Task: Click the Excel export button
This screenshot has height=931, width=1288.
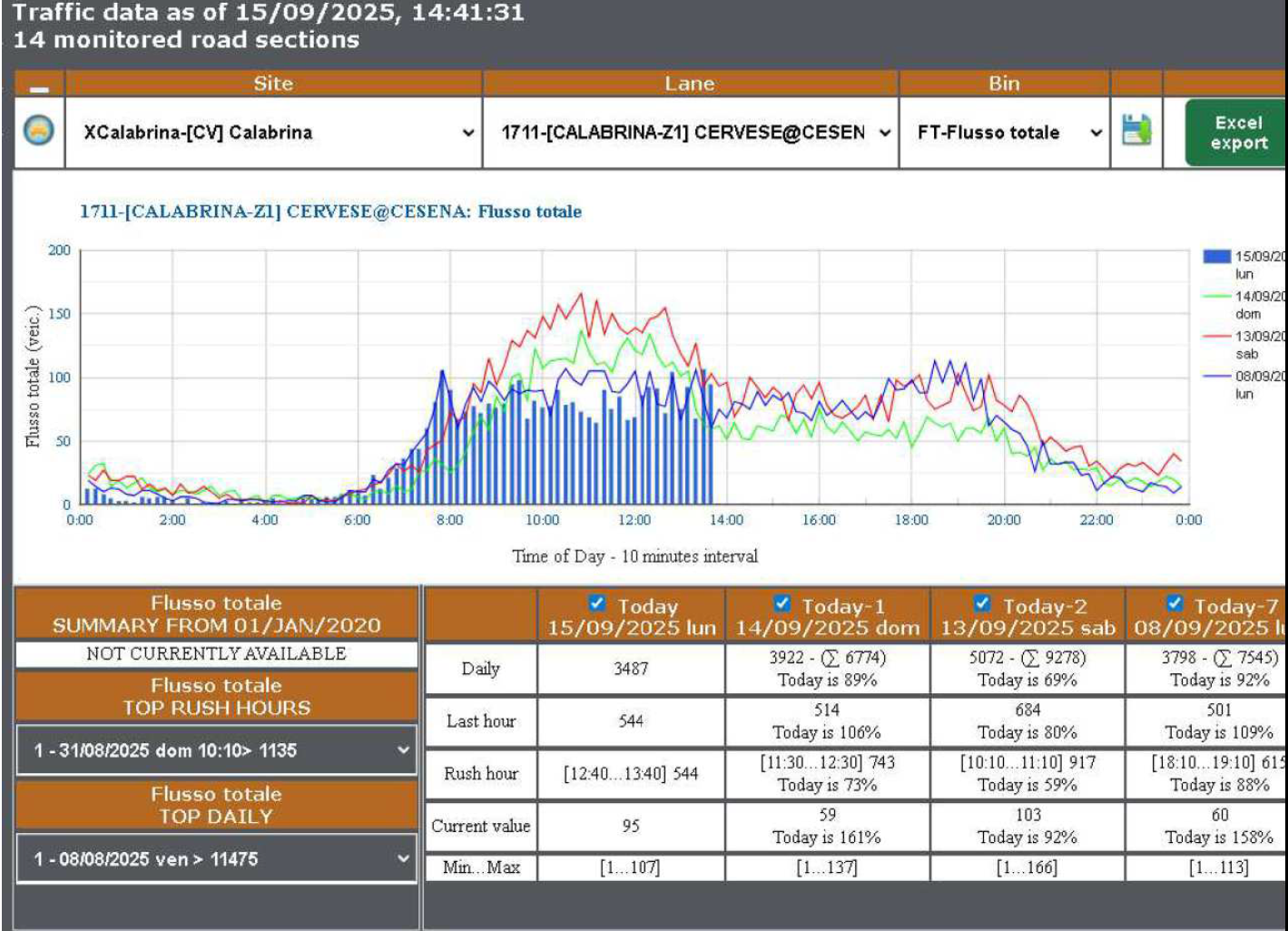Action: pos(1237,132)
